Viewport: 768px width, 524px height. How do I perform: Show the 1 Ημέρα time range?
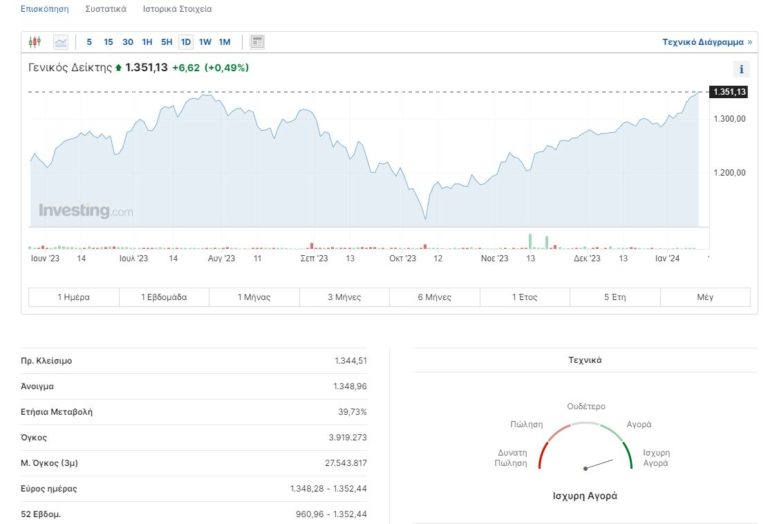point(74,297)
